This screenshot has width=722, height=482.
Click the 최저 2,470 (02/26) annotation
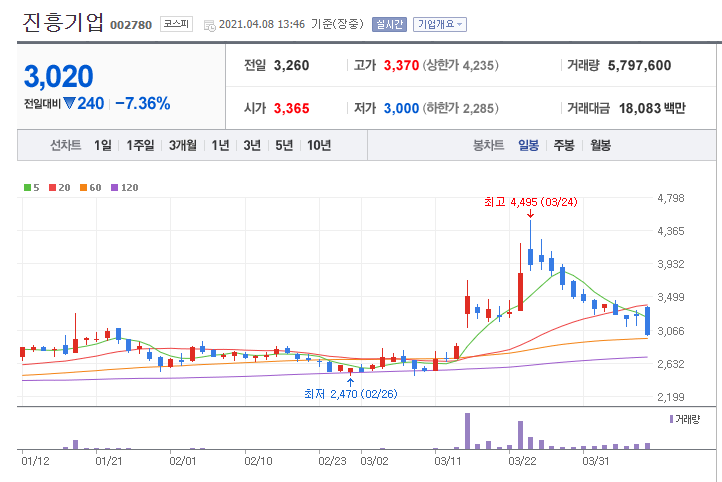[350, 394]
